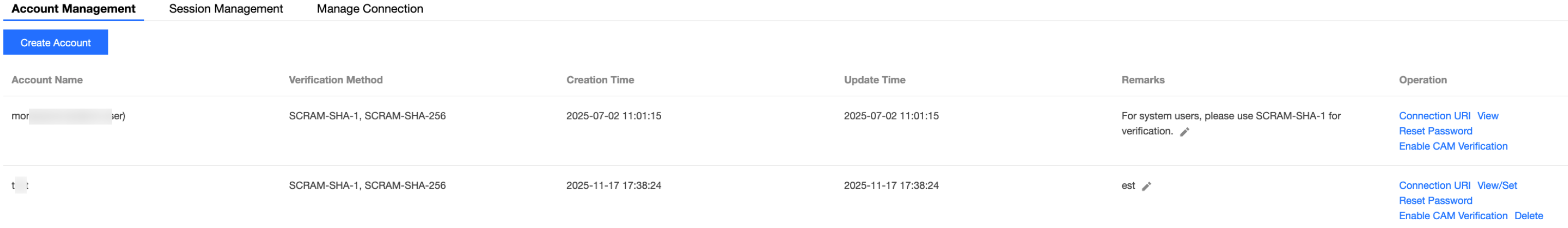Click the Update Time column header
1568x228 pixels.
click(874, 80)
